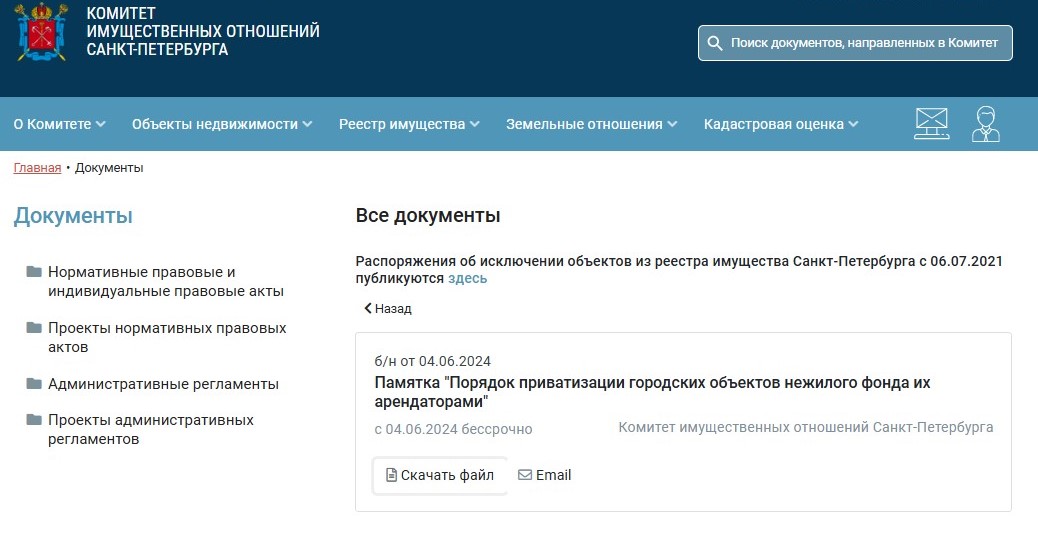This screenshot has width=1038, height=538.
Task: Open the О Комитете menu
Action: click(x=60, y=124)
